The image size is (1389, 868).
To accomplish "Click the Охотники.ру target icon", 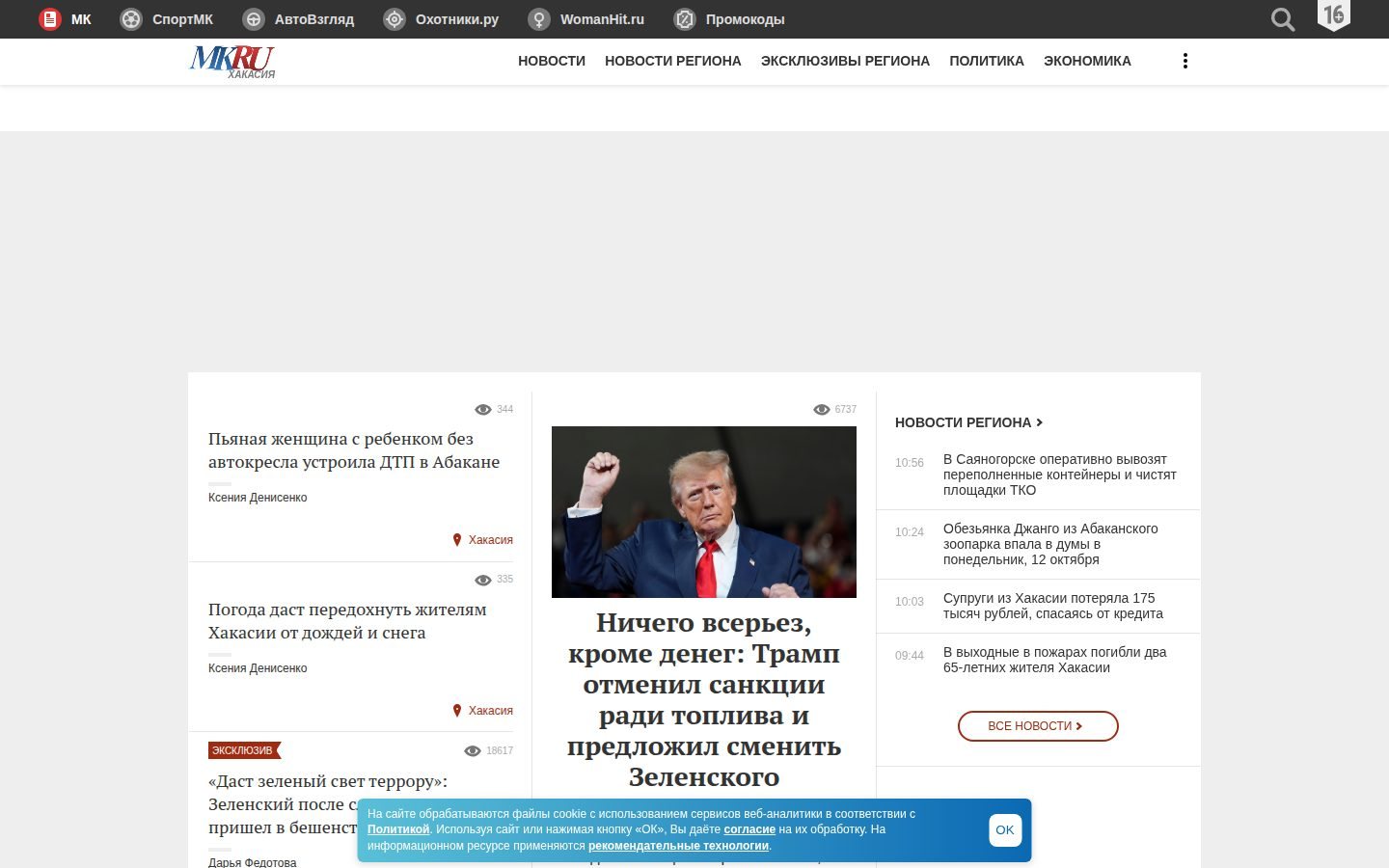I will 395,19.
